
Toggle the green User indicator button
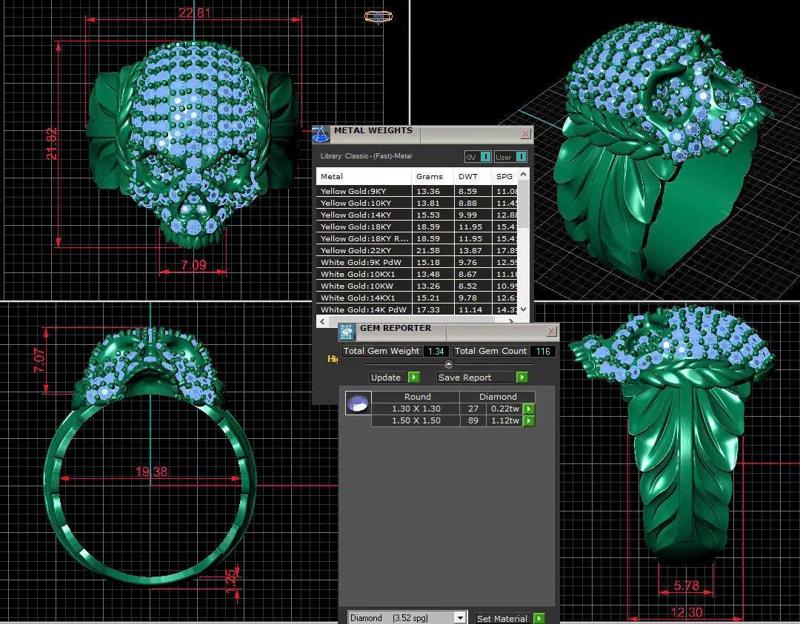[x=521, y=156]
